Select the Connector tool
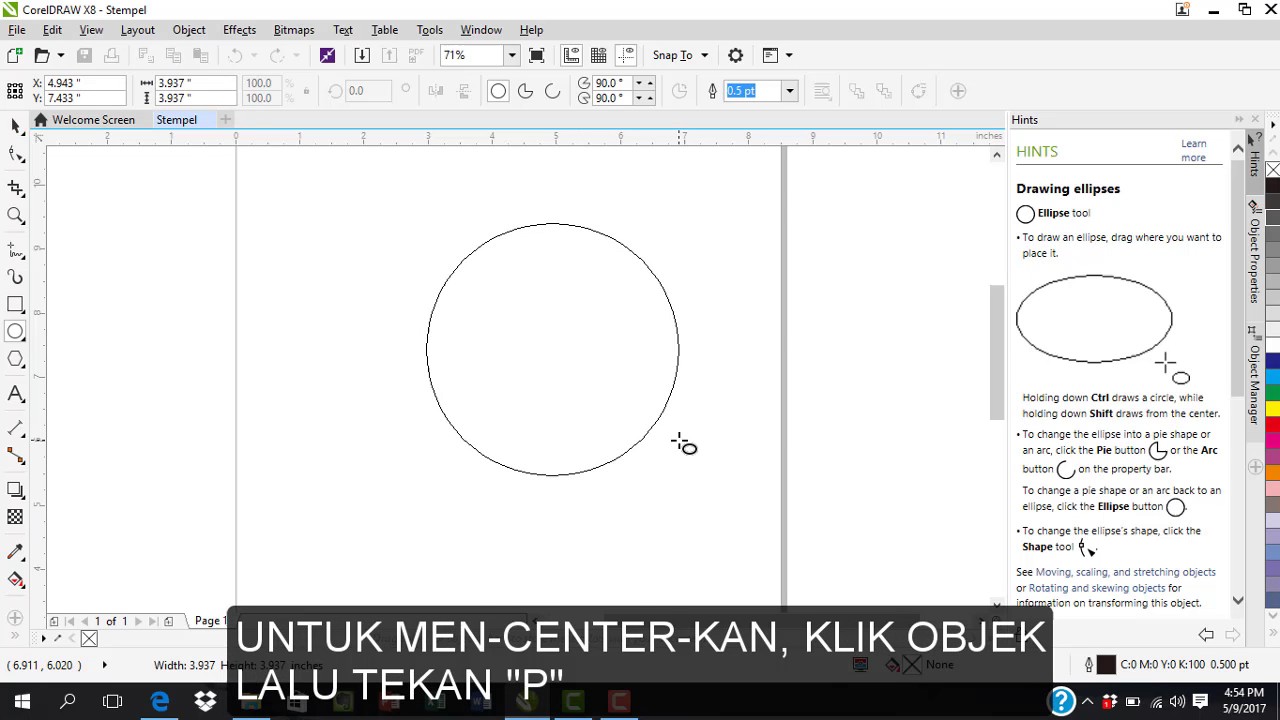The image size is (1280, 720). click(15, 455)
